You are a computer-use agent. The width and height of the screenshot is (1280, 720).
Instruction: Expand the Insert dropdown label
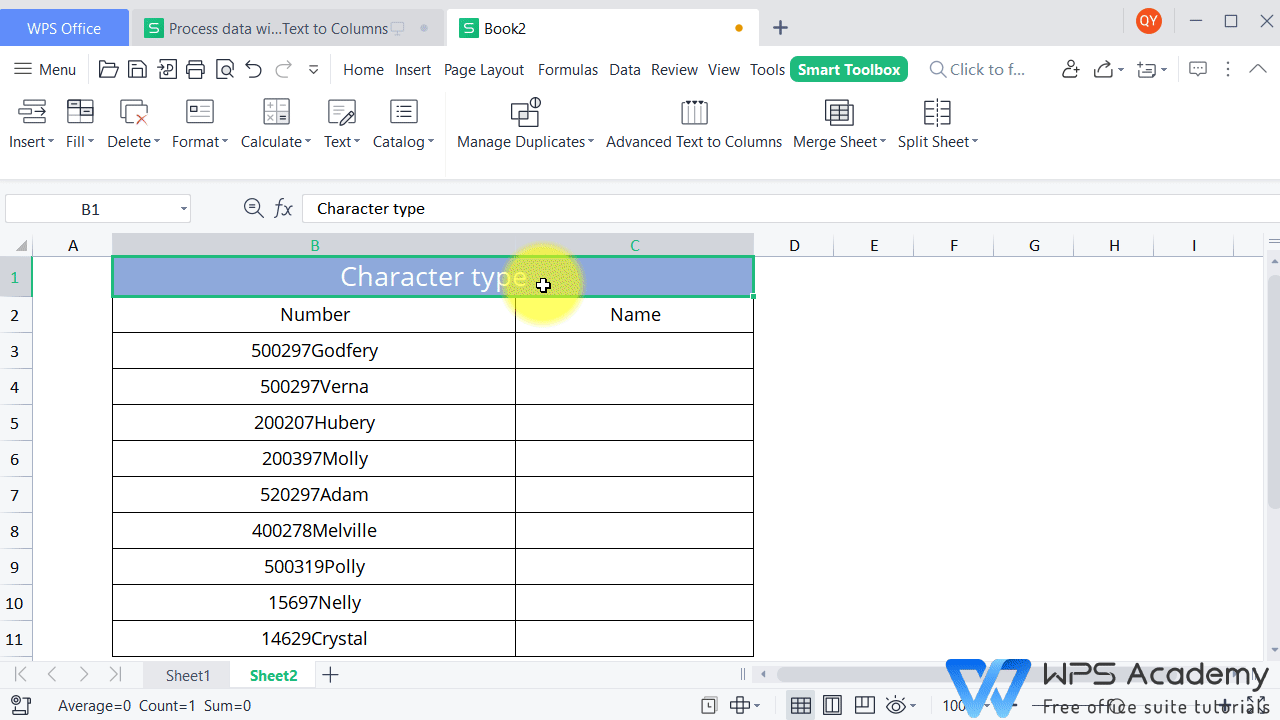point(32,142)
